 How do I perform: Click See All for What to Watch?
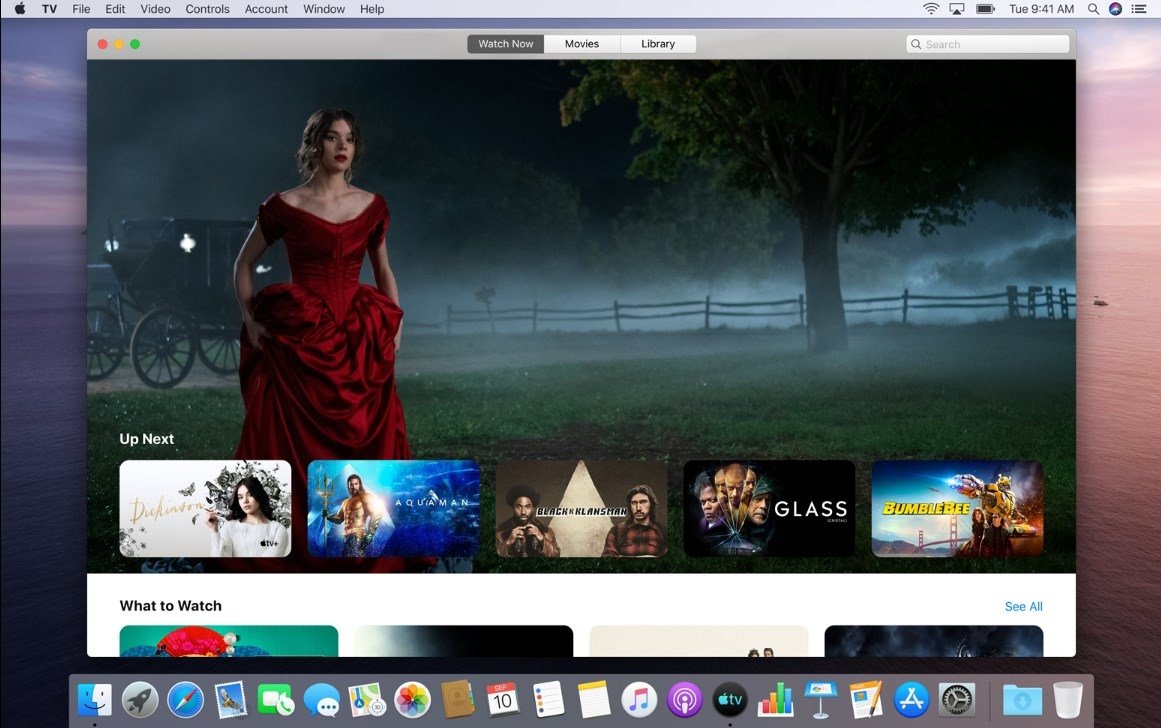tap(1023, 607)
